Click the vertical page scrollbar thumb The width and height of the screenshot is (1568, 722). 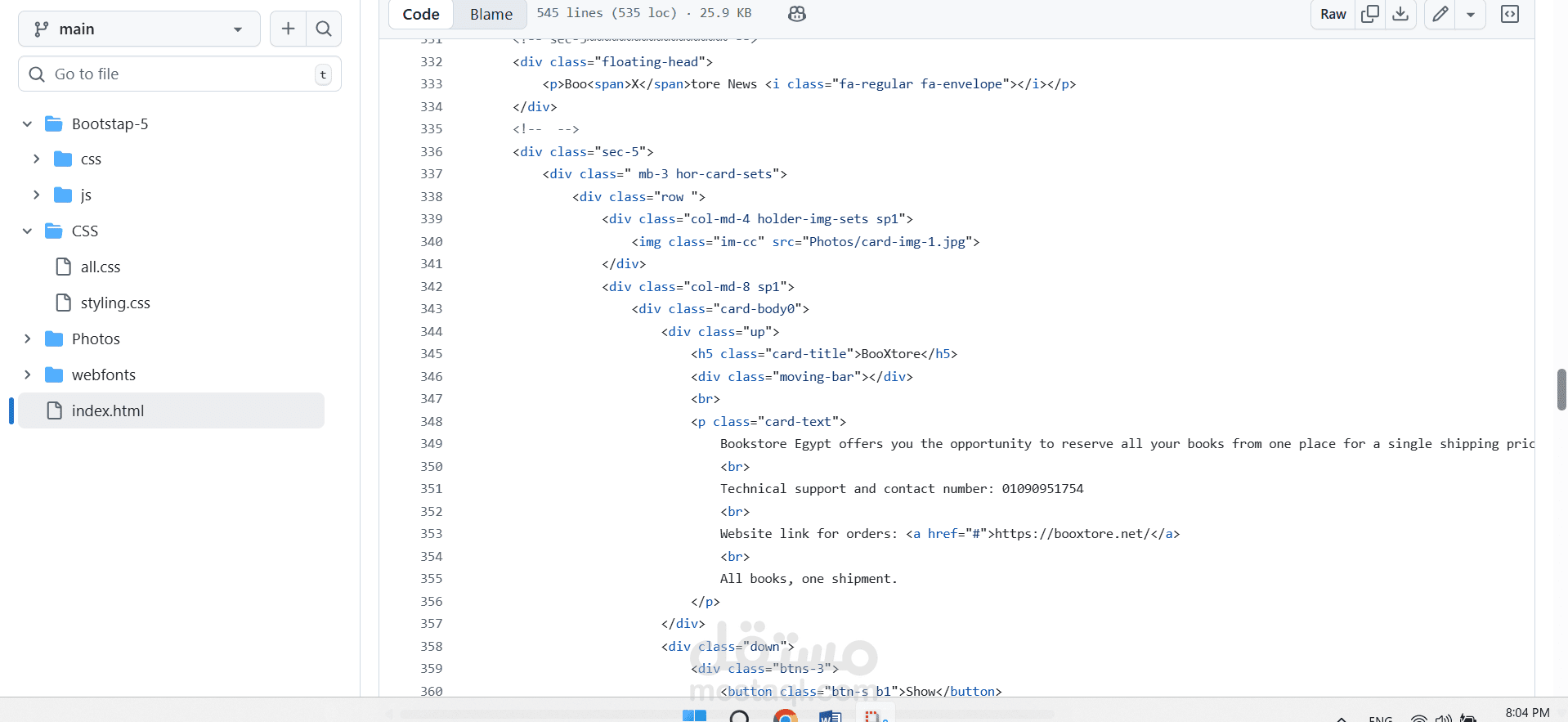click(1561, 389)
